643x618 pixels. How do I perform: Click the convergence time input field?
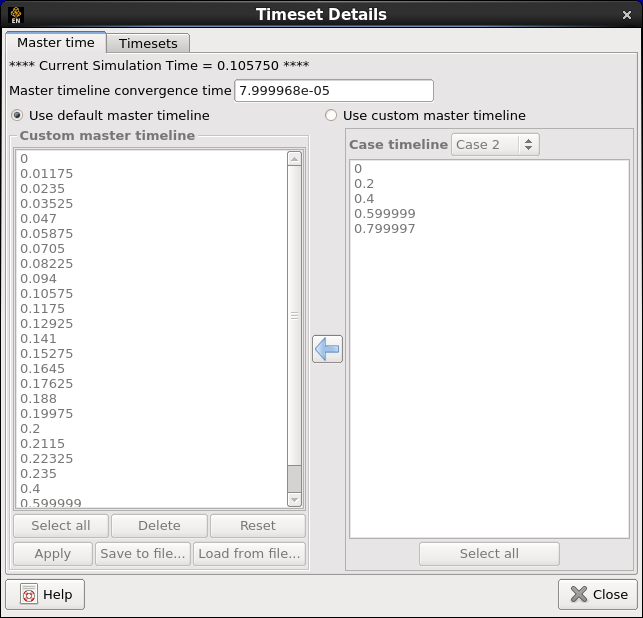click(x=334, y=91)
